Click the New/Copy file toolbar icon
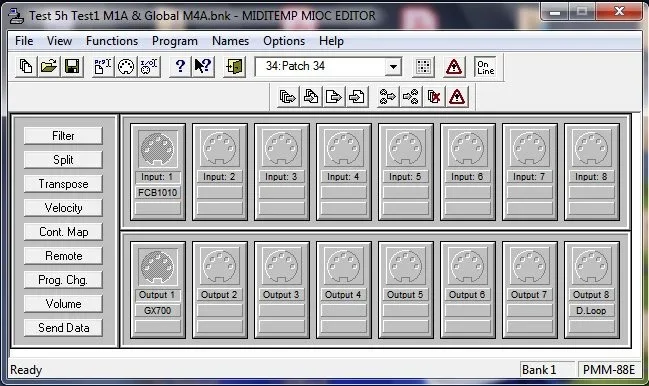The image size is (649, 386). (26, 66)
